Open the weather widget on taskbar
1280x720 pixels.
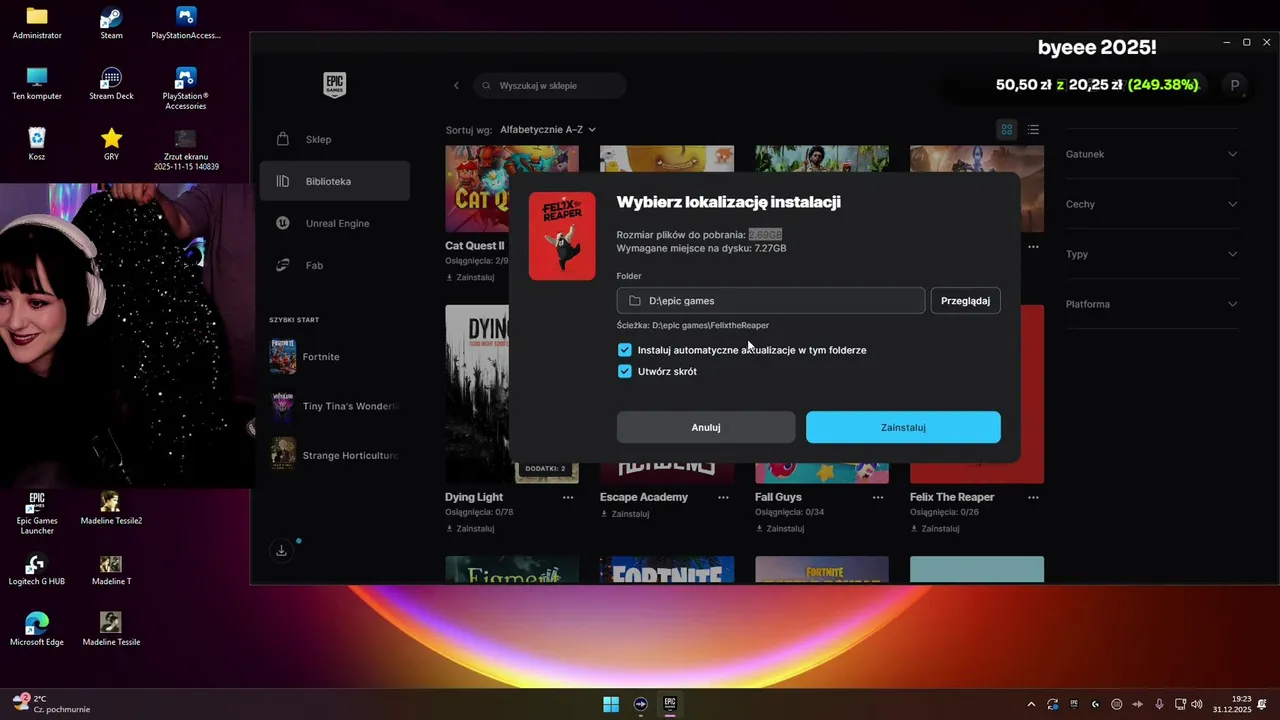[x=52, y=704]
